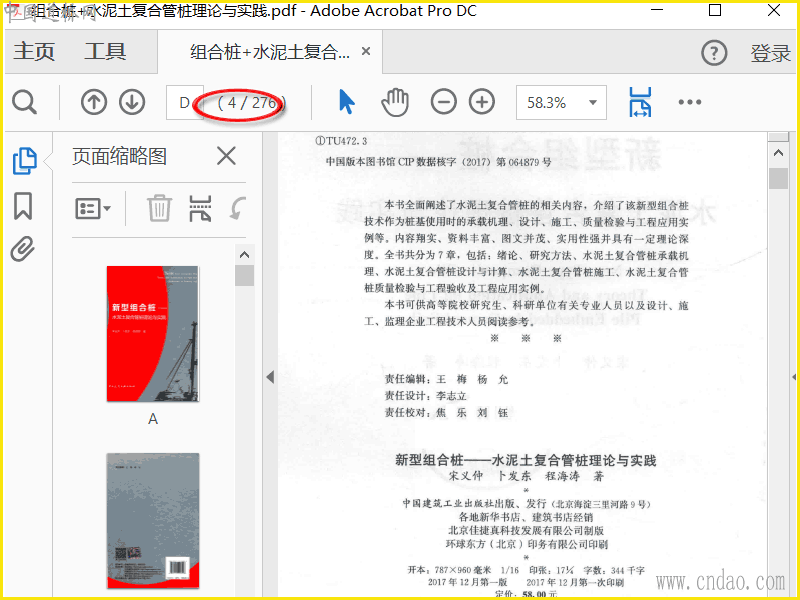Go to previous page with up arrow
This screenshot has width=800, height=600.
[x=94, y=102]
